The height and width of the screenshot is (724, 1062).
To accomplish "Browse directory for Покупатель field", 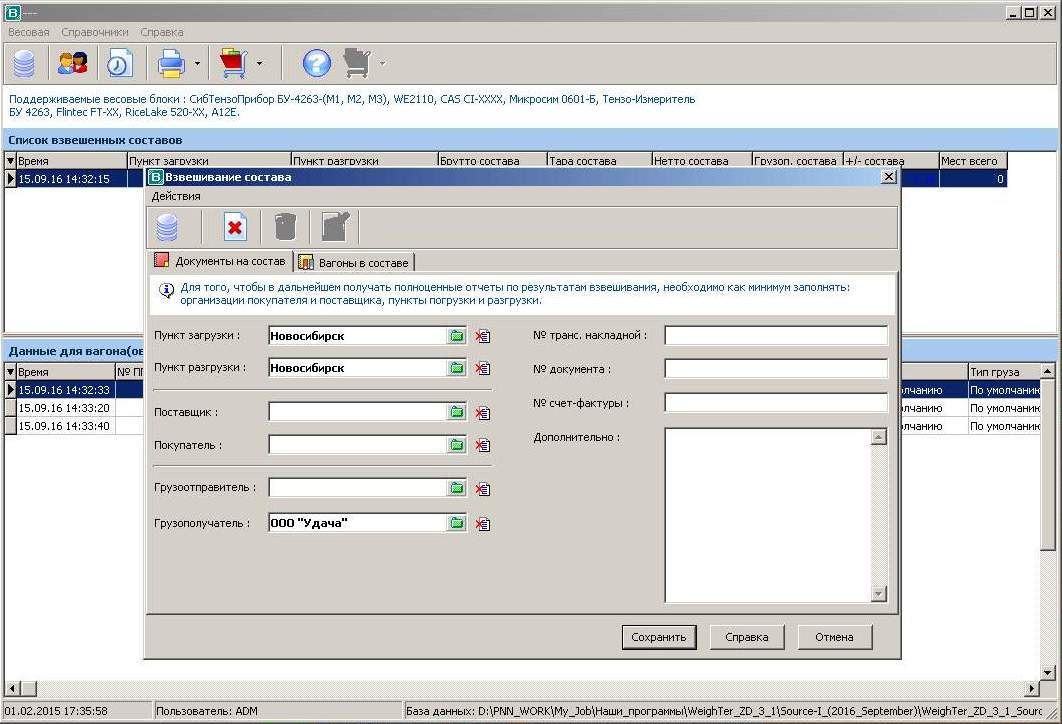I will (457, 445).
